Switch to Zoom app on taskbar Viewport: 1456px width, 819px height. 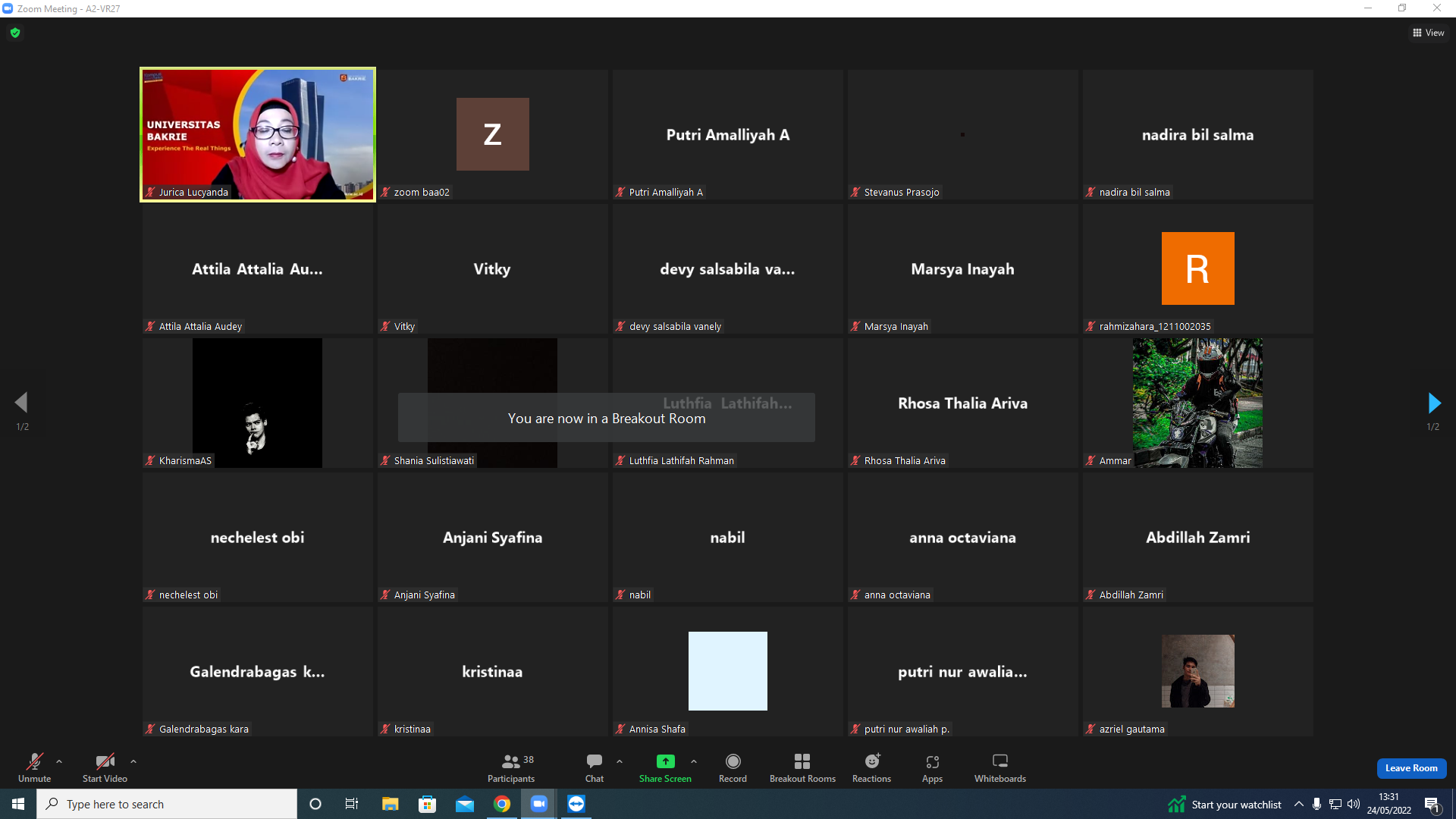pos(539,804)
